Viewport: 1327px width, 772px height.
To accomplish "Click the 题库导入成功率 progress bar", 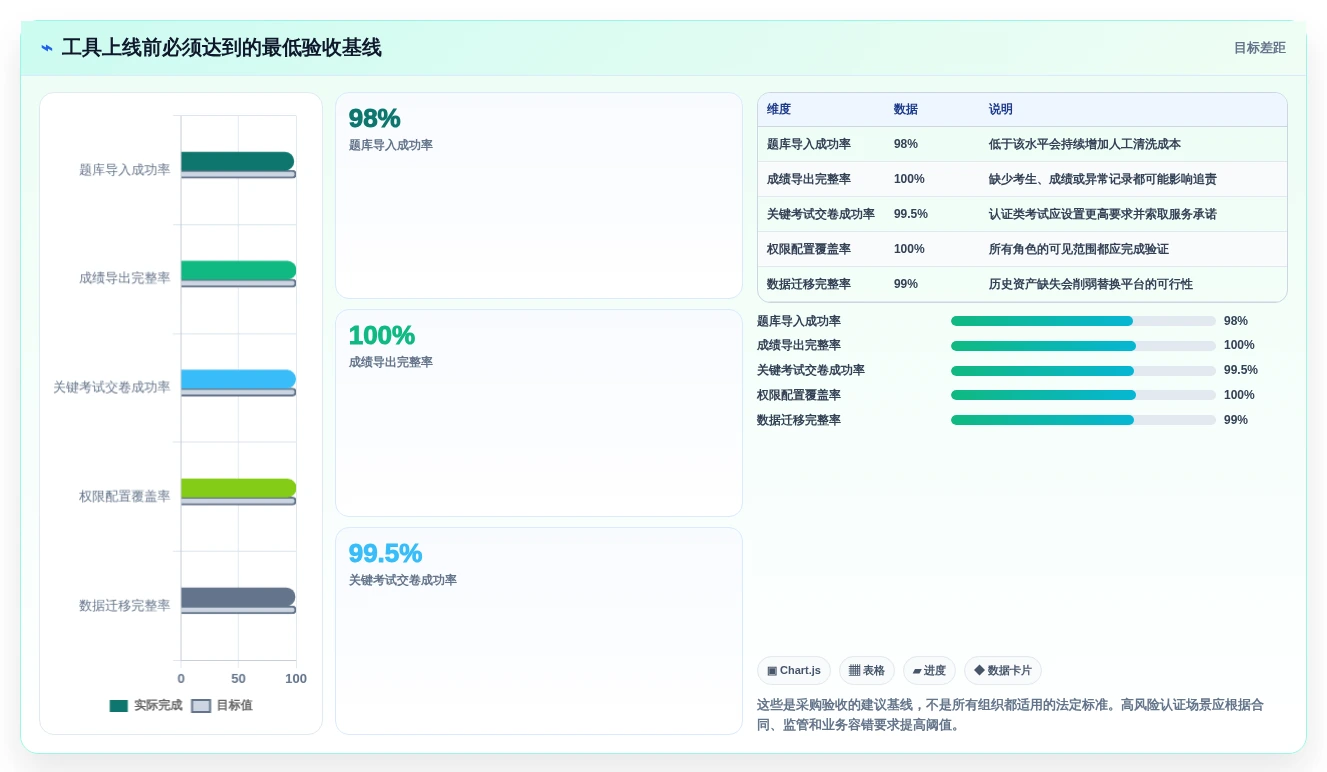I will [1083, 321].
